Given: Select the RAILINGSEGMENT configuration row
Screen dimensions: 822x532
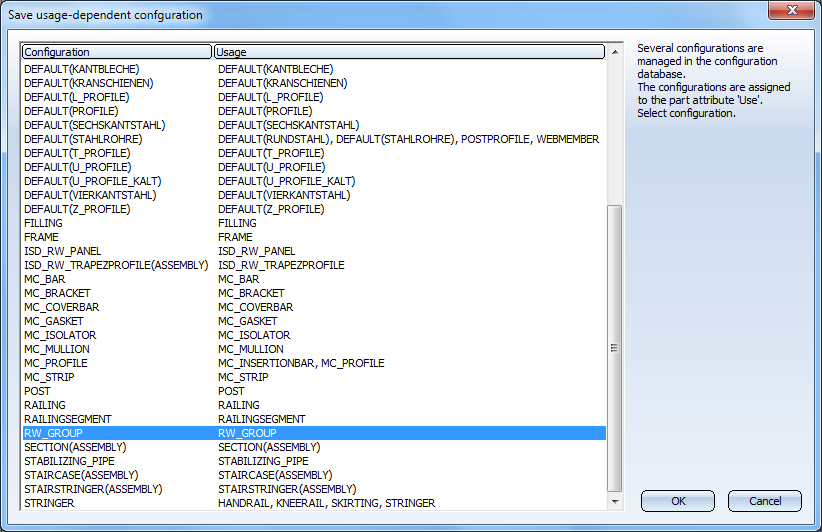Looking at the screenshot, I should (314, 419).
